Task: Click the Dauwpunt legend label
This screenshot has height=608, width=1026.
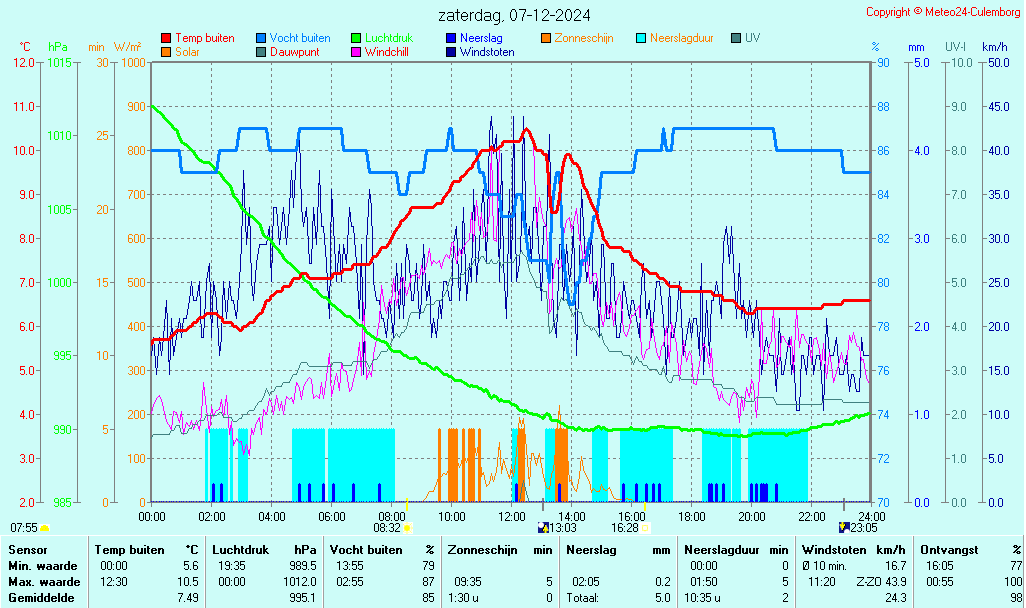Action: [295, 52]
